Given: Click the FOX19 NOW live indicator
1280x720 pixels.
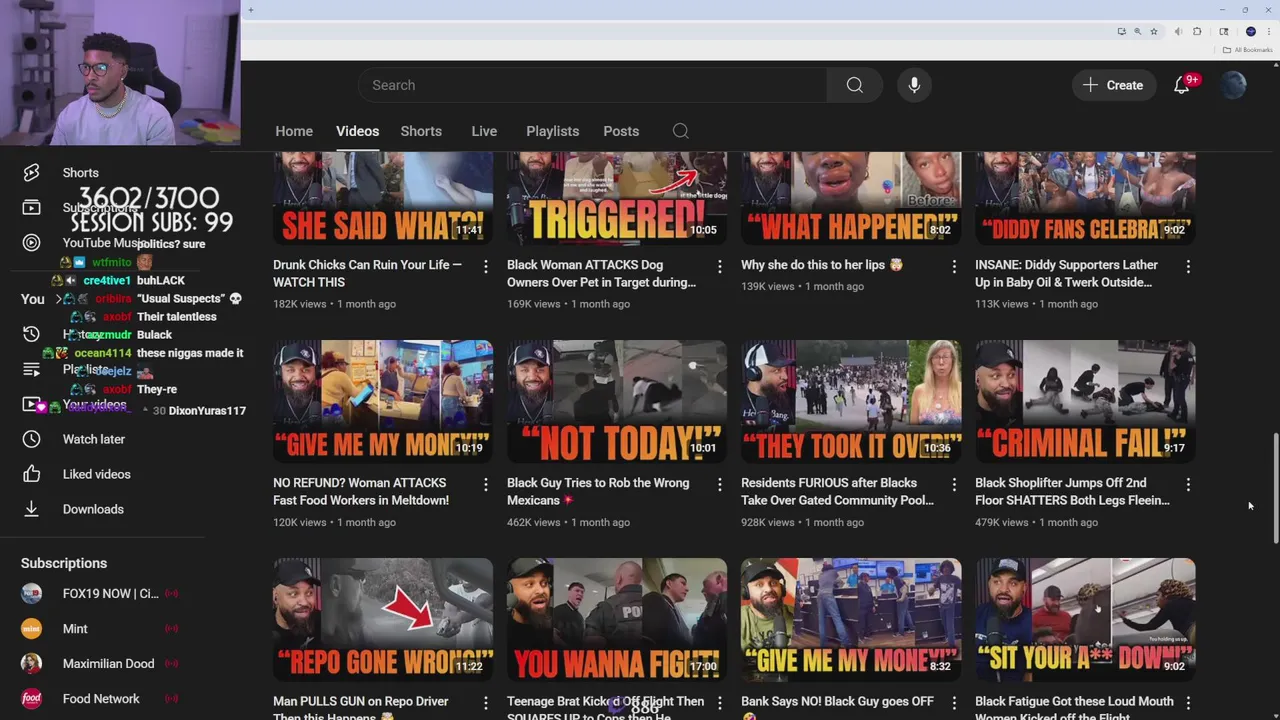Looking at the screenshot, I should [171, 594].
